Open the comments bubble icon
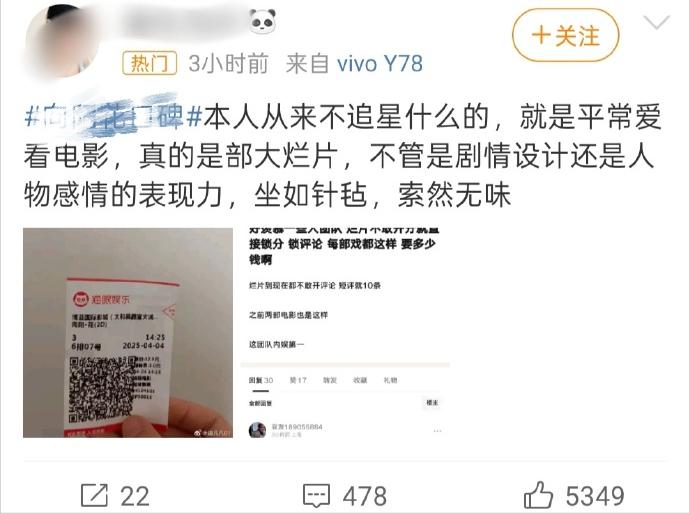689x513 pixels. point(316,496)
